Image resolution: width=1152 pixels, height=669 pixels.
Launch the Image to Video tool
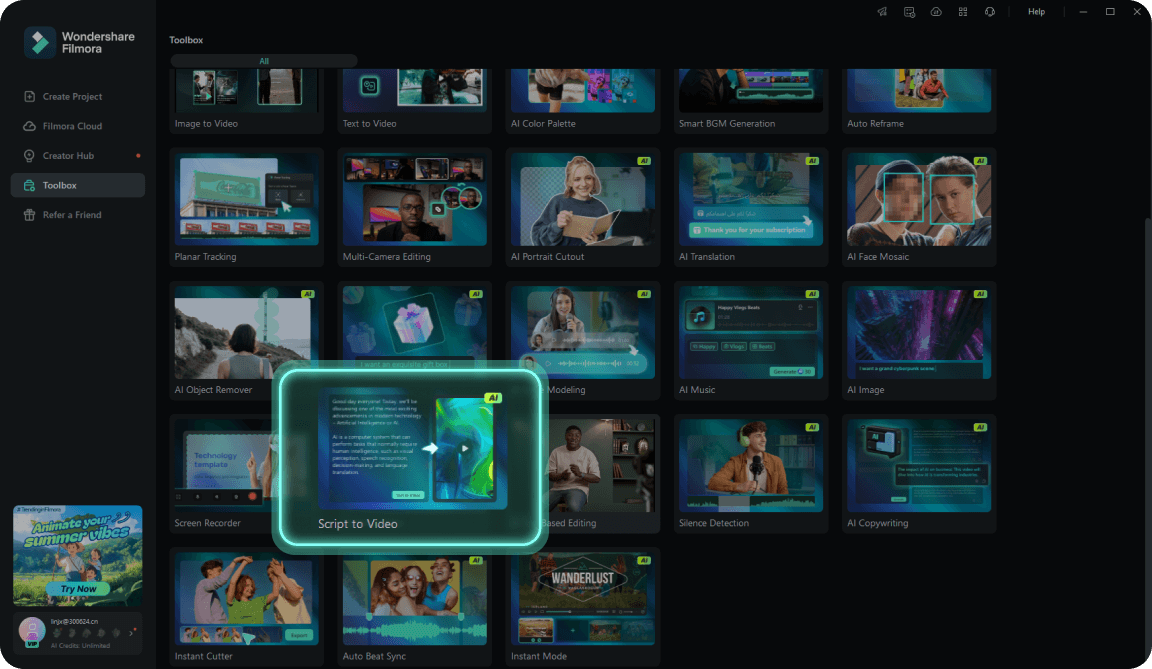(246, 101)
